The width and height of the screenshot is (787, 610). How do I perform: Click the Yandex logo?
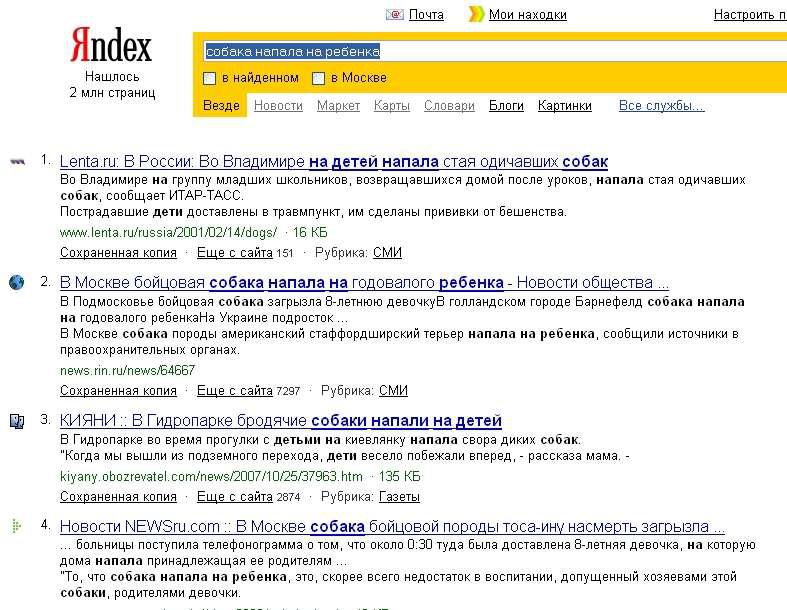tap(111, 47)
